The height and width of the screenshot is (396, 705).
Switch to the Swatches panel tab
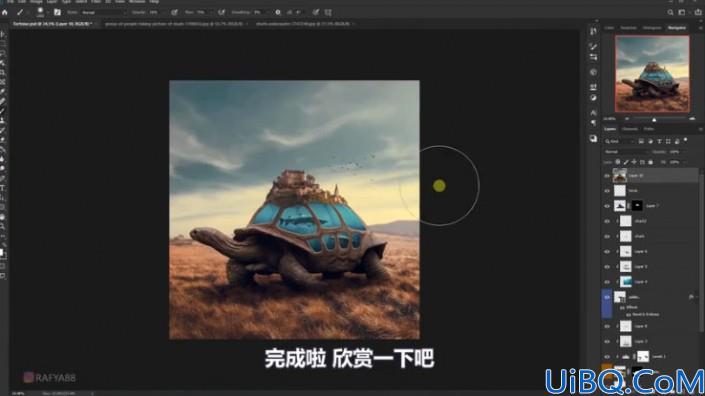coord(629,28)
